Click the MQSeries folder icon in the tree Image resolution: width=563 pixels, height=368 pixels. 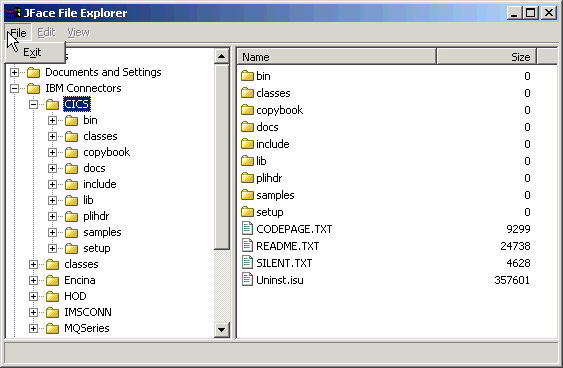coord(52,329)
